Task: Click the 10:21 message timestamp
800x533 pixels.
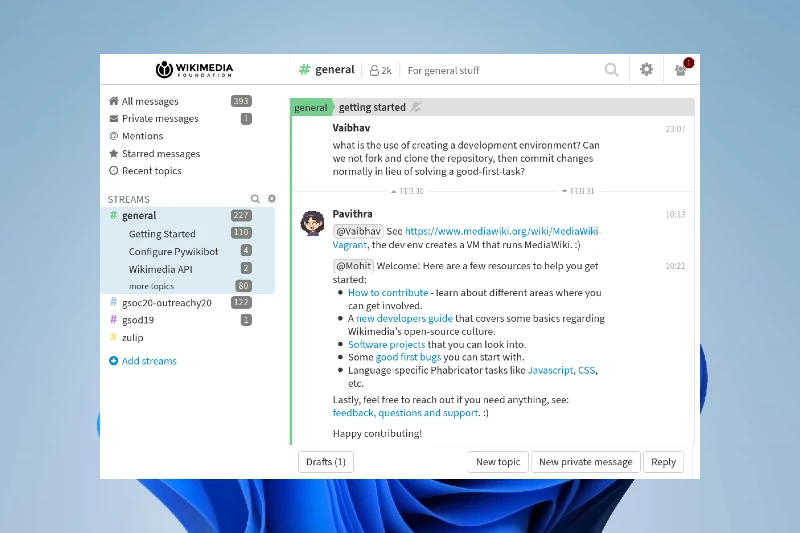Action: (675, 266)
